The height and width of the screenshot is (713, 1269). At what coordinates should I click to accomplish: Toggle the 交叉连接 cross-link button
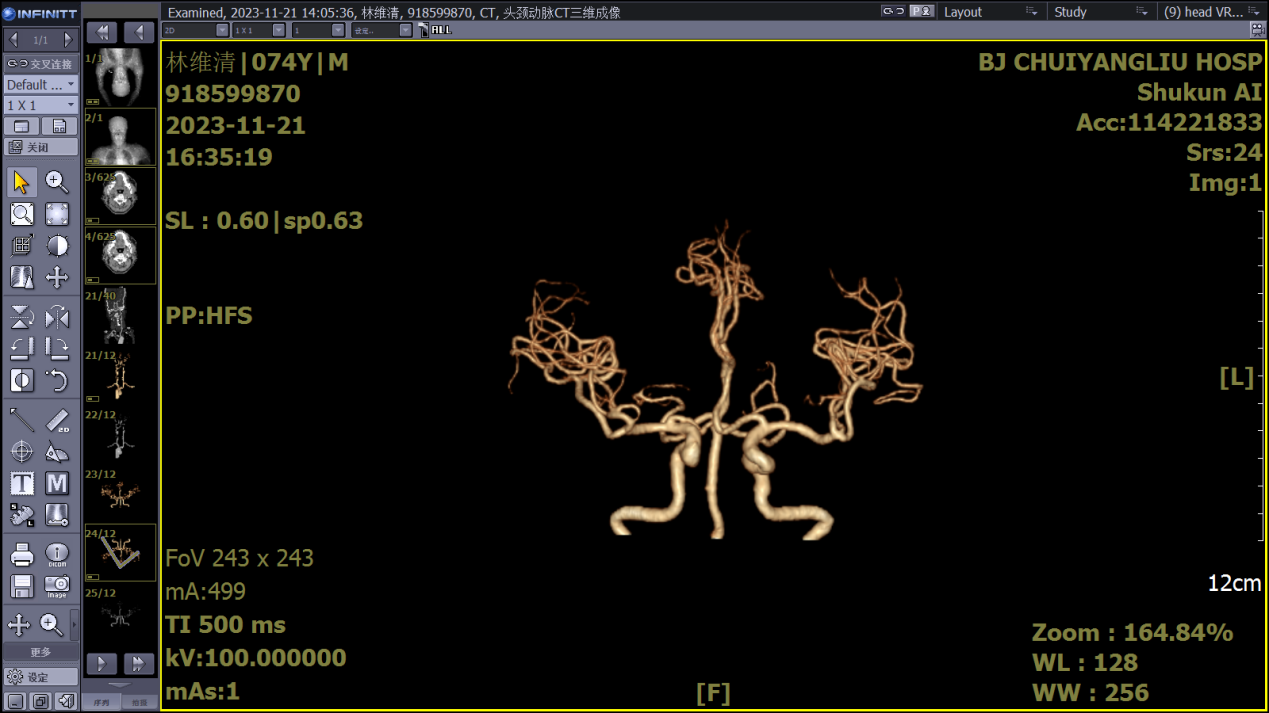pyautogui.click(x=41, y=64)
